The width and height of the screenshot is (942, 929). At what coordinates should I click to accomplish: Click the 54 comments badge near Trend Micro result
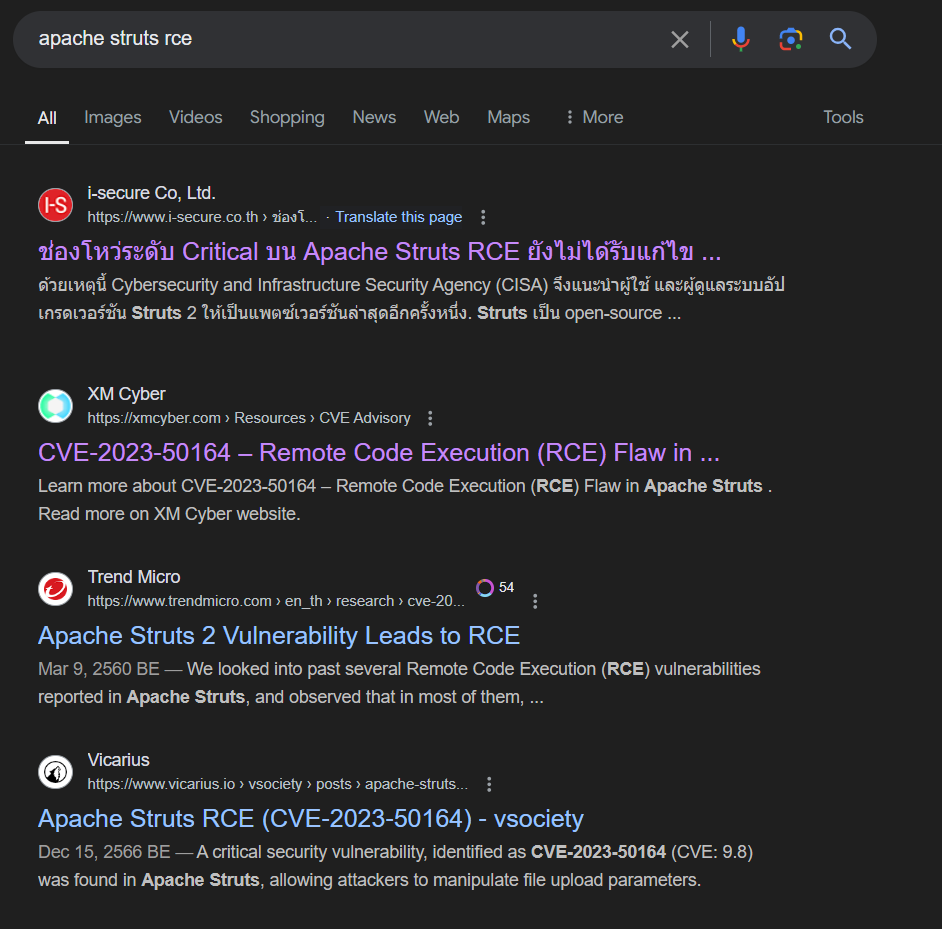tap(495, 587)
